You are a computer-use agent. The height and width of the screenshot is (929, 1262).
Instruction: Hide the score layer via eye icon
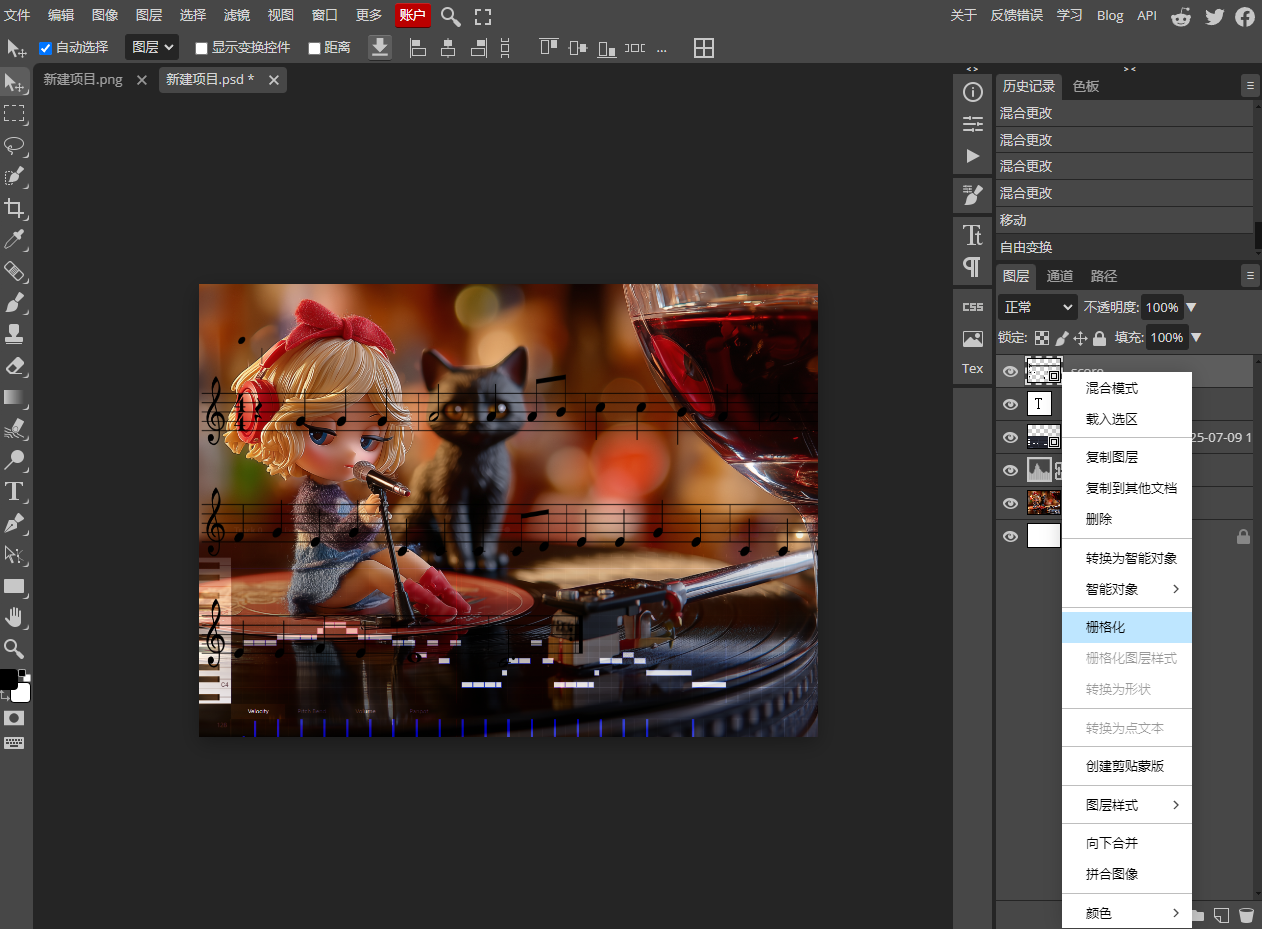(x=1011, y=371)
